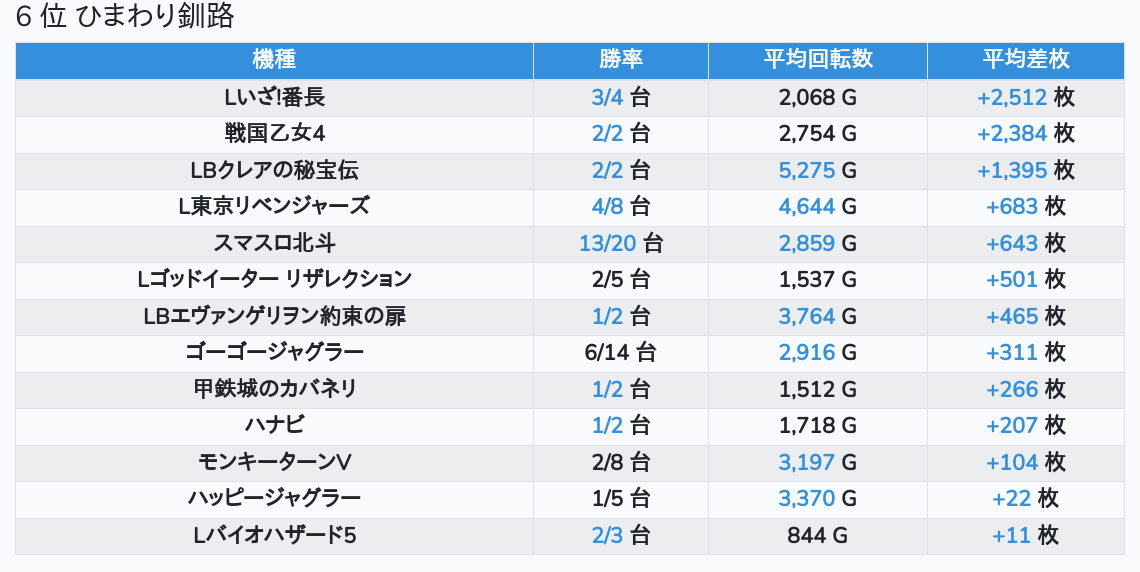Open the 5,275 average spins link
The width and height of the screenshot is (1140, 572).
806,170
